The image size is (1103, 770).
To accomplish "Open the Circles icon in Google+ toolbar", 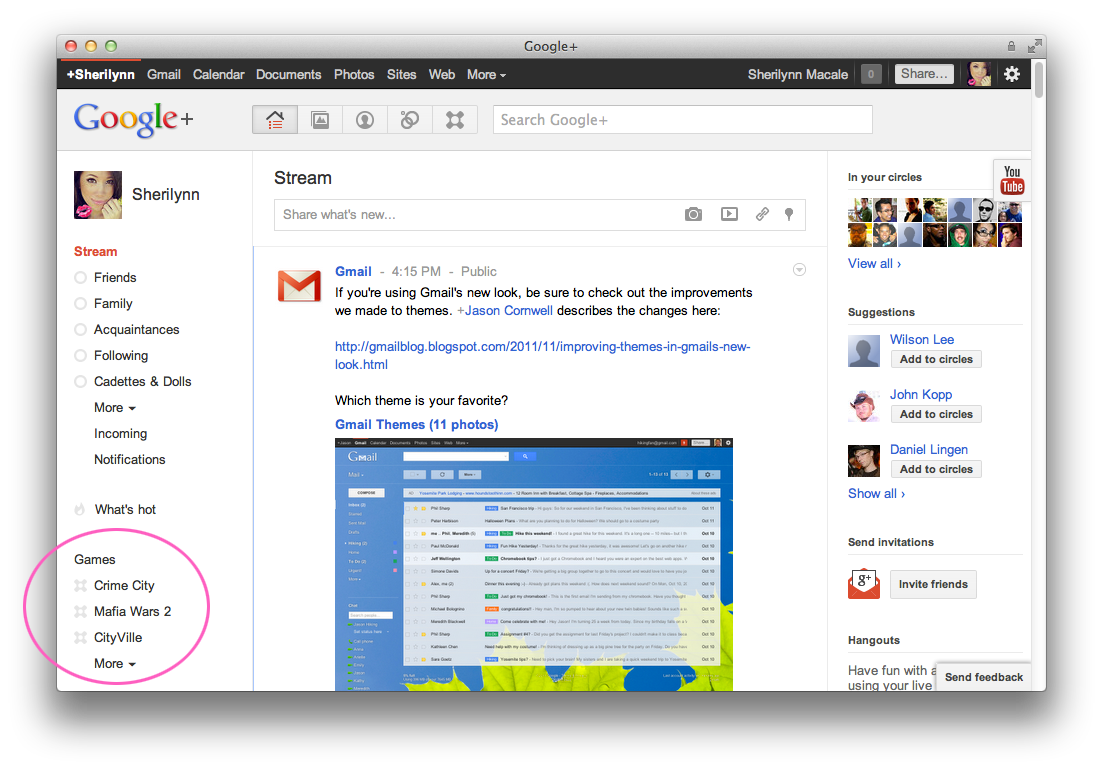I will [x=410, y=120].
